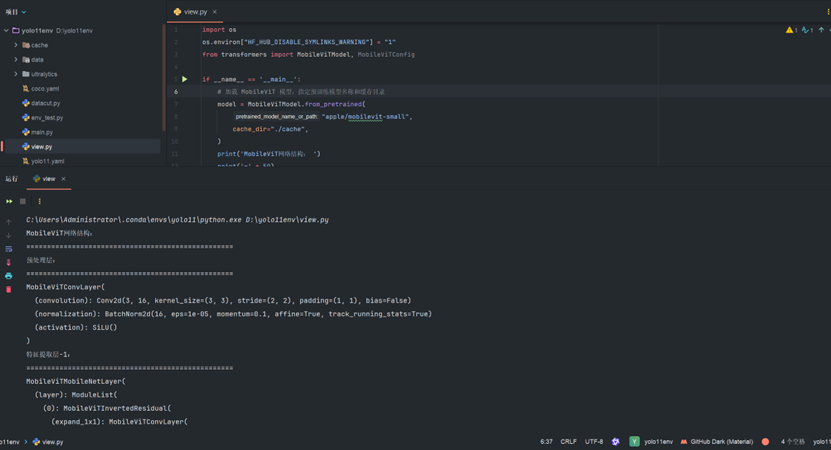
Task: Collapse the yolo11env root folder
Action: pyautogui.click(x=6, y=31)
